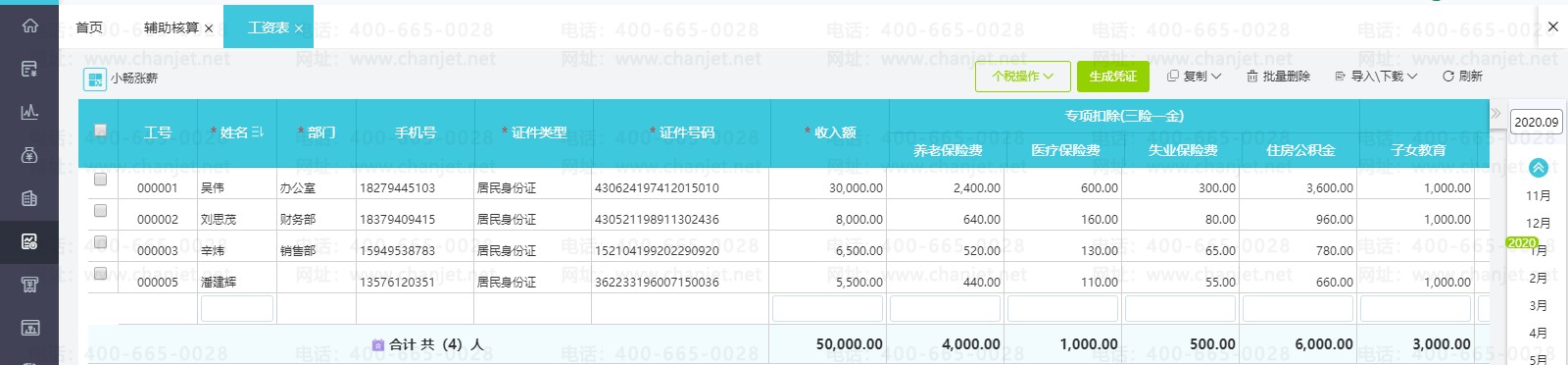1568x365 pixels.
Task: Click the 证件类型 column header
Action: [534, 132]
